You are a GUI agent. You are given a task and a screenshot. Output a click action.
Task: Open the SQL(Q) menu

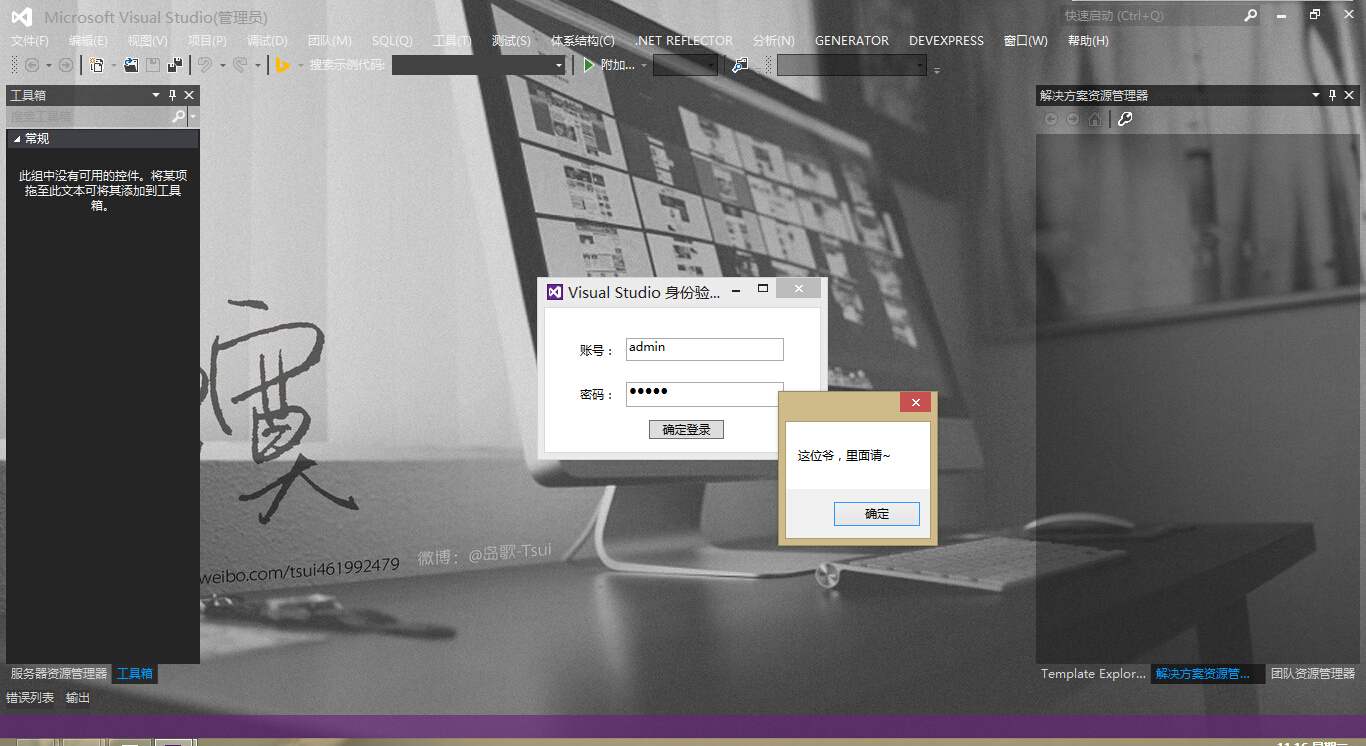(392, 41)
